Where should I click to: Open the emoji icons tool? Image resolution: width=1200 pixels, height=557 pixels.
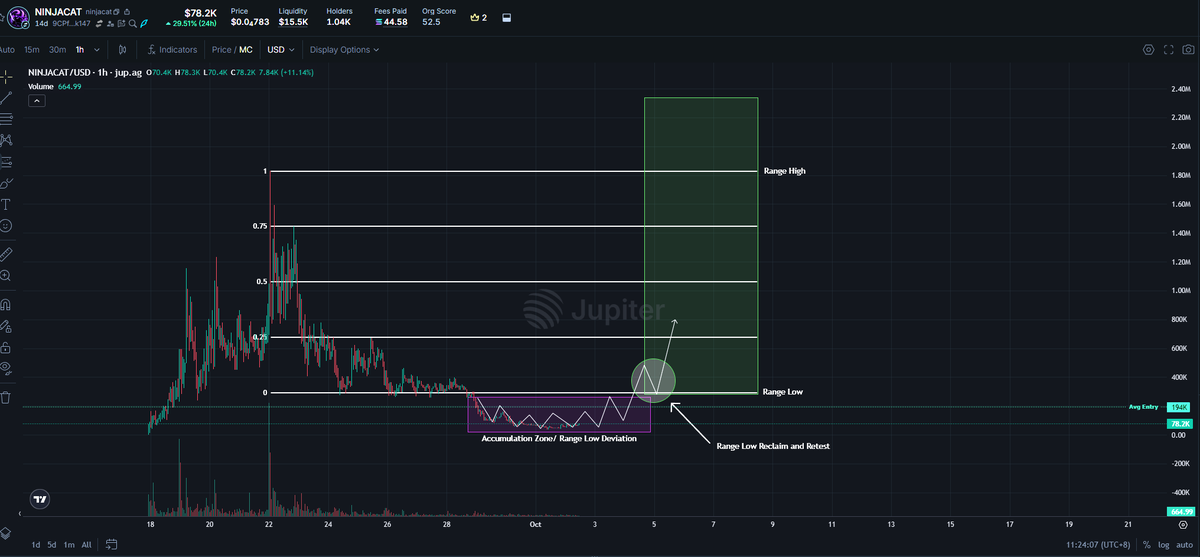(6, 226)
